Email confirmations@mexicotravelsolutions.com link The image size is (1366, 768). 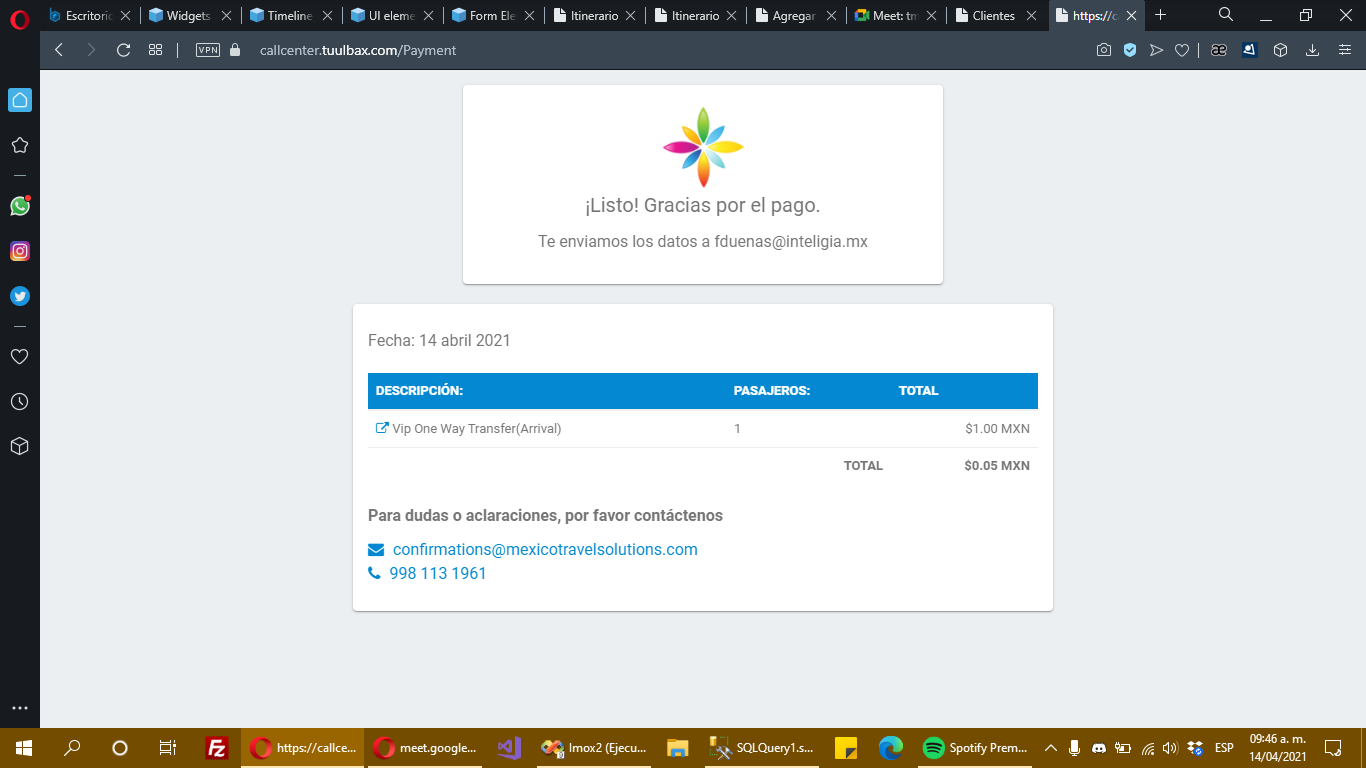pyautogui.click(x=545, y=549)
